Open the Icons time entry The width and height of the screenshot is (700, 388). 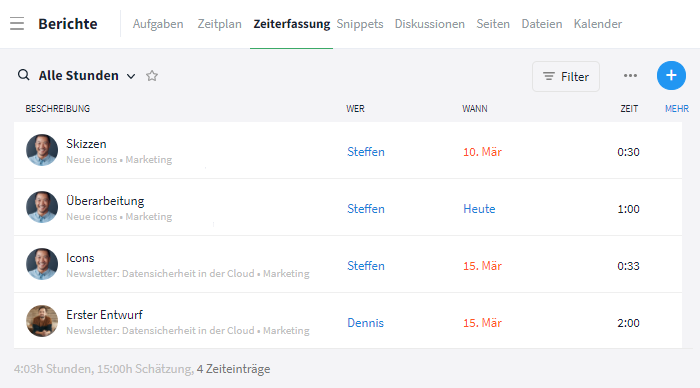point(80,258)
